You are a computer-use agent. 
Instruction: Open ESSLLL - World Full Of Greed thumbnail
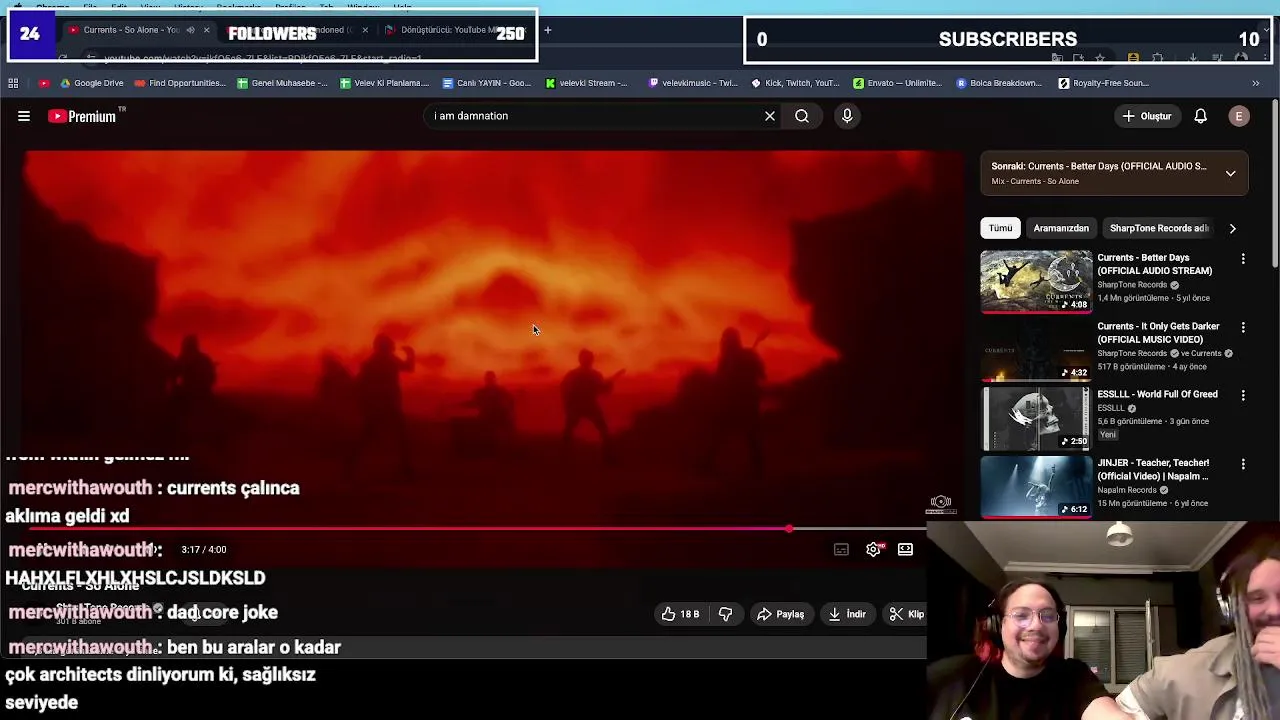coord(1036,418)
